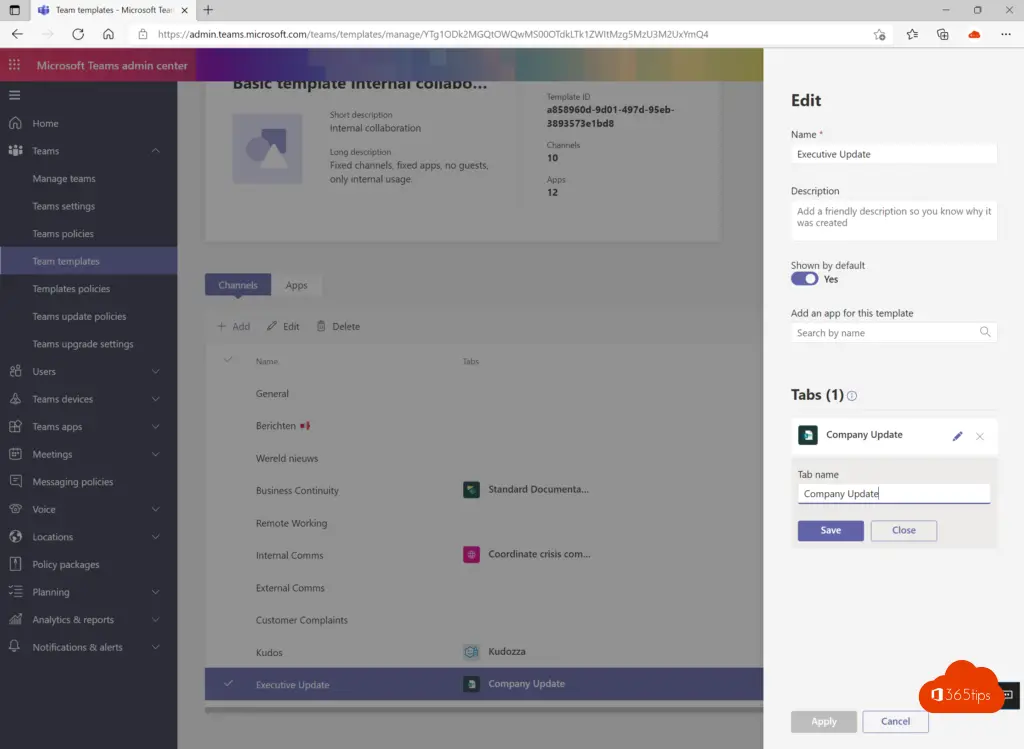
Task: Click the Planning list icon
Action: point(16,592)
